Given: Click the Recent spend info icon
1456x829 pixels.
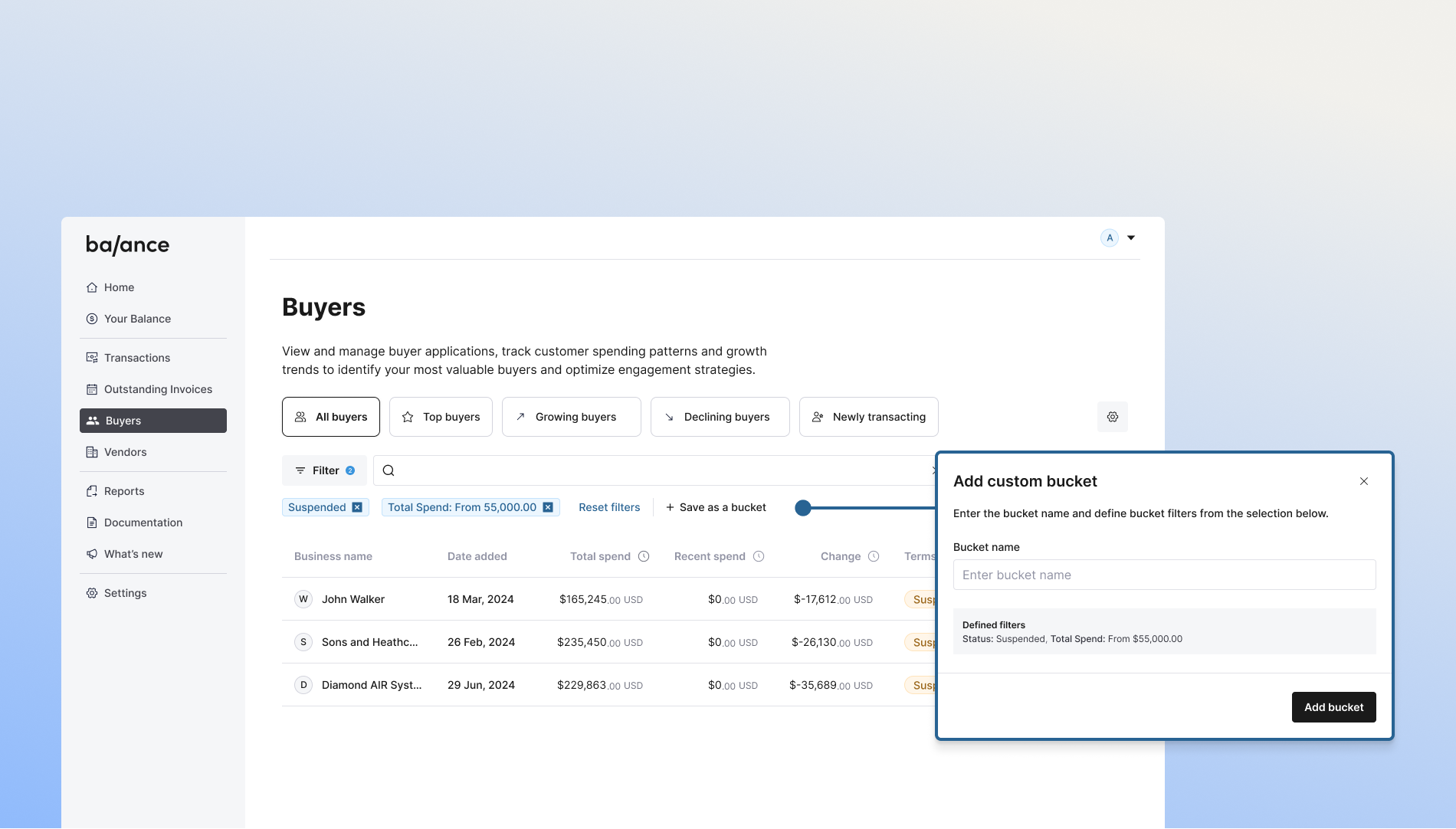Looking at the screenshot, I should [x=759, y=556].
